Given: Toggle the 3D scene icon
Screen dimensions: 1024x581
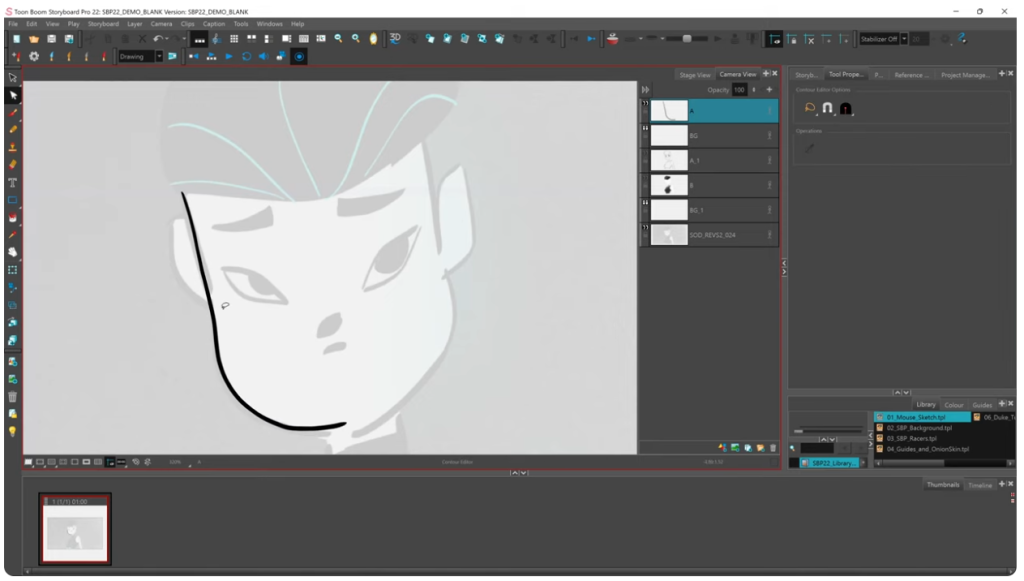Looking at the screenshot, I should (x=395, y=39).
